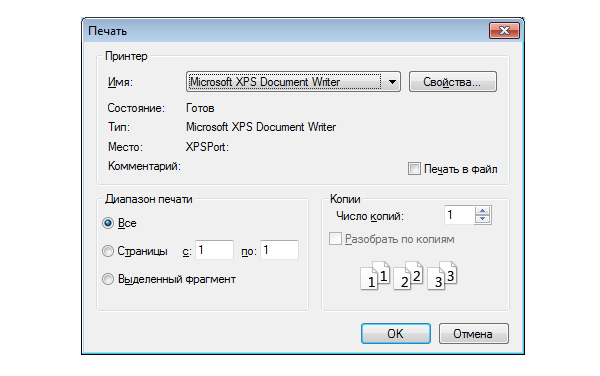Screen dimensions: 600x376
Task: Click the starting page 'с:' field
Action: pos(214,250)
